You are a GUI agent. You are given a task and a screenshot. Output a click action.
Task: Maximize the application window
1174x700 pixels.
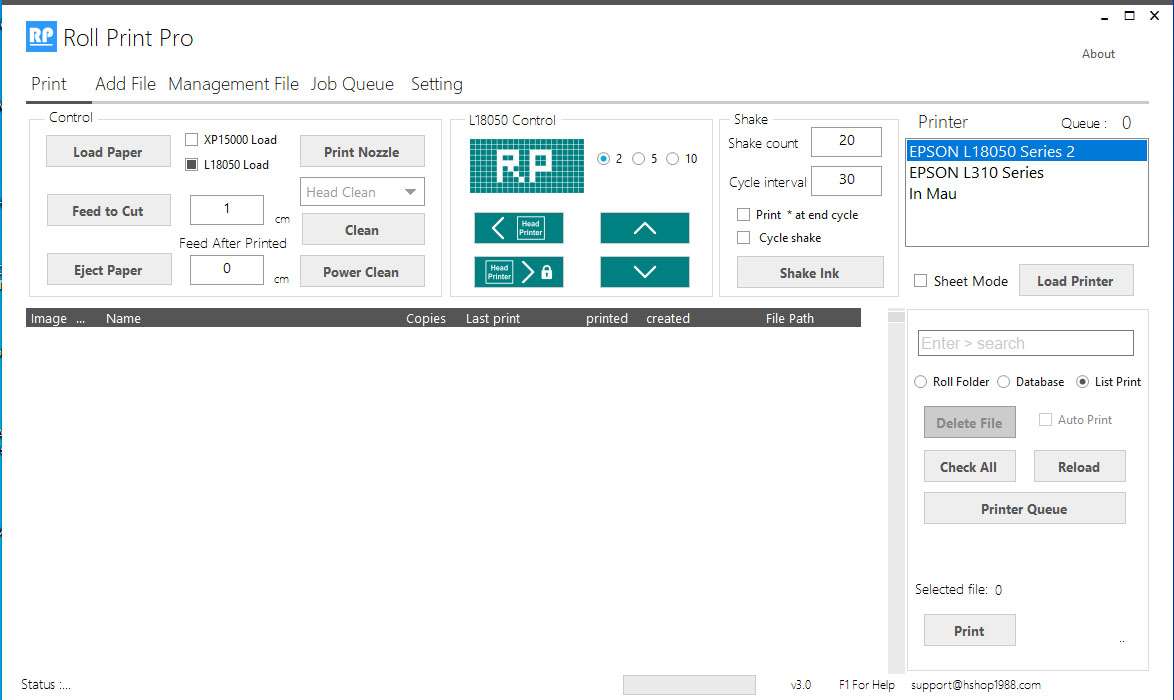coord(1129,15)
